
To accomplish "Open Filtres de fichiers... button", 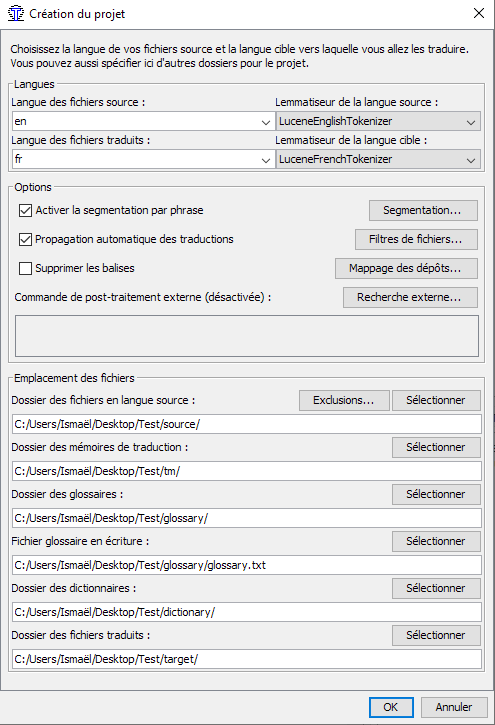I will coord(416,240).
